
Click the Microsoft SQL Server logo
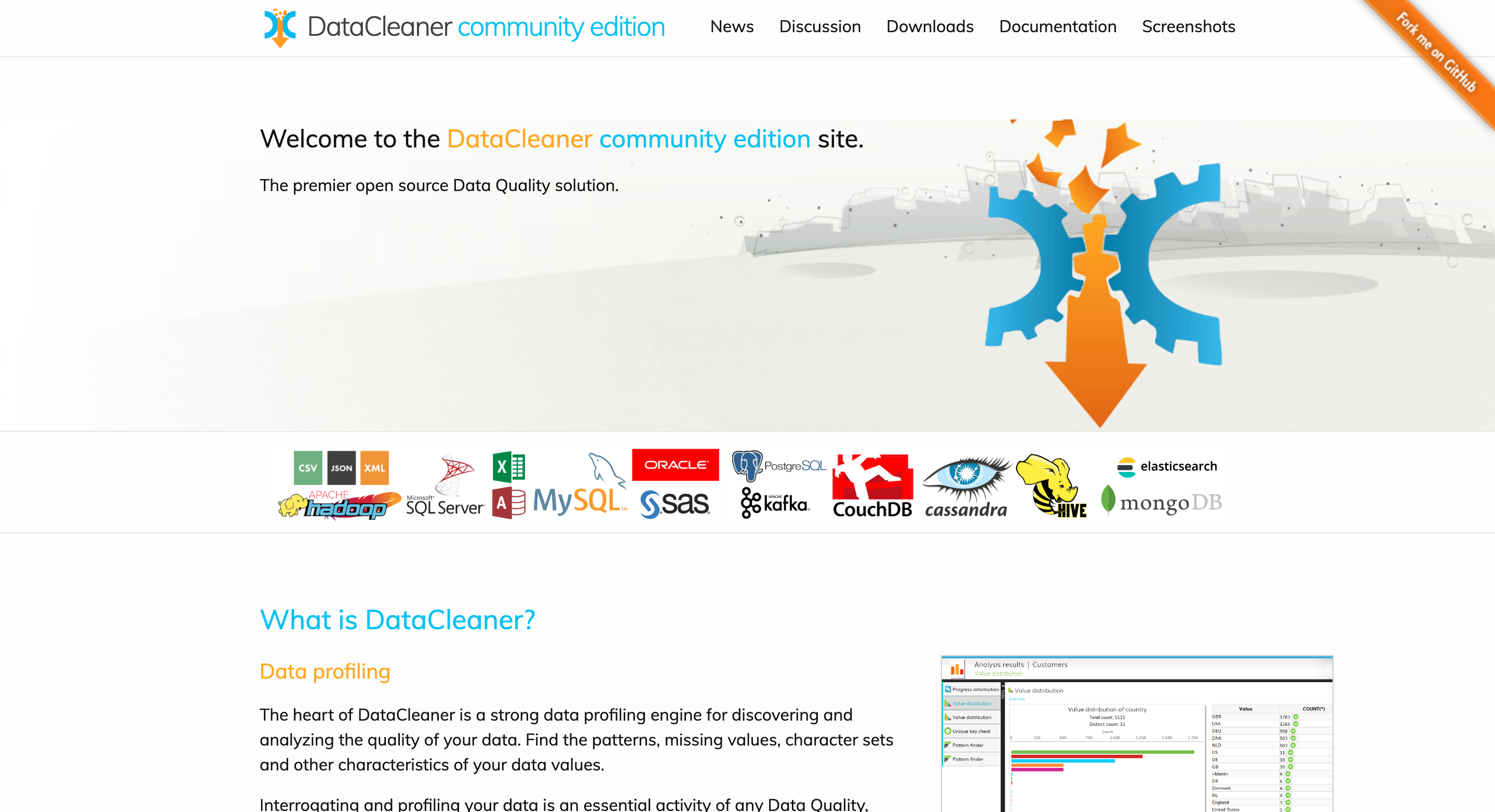coord(445,486)
